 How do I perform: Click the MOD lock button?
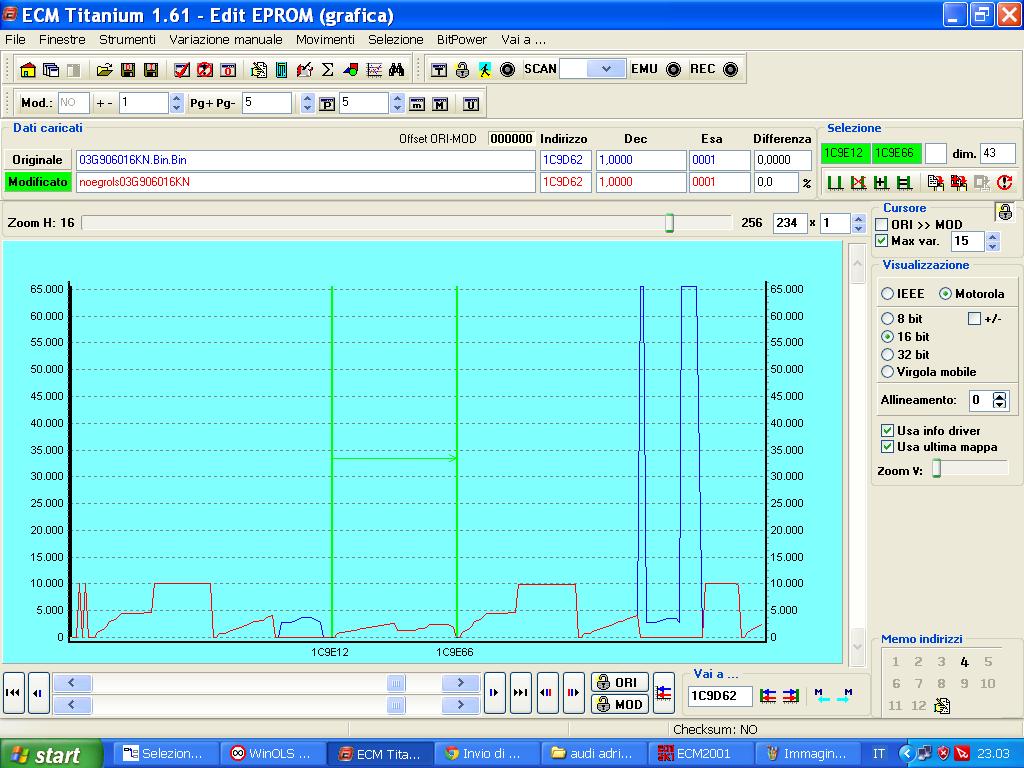click(x=620, y=705)
